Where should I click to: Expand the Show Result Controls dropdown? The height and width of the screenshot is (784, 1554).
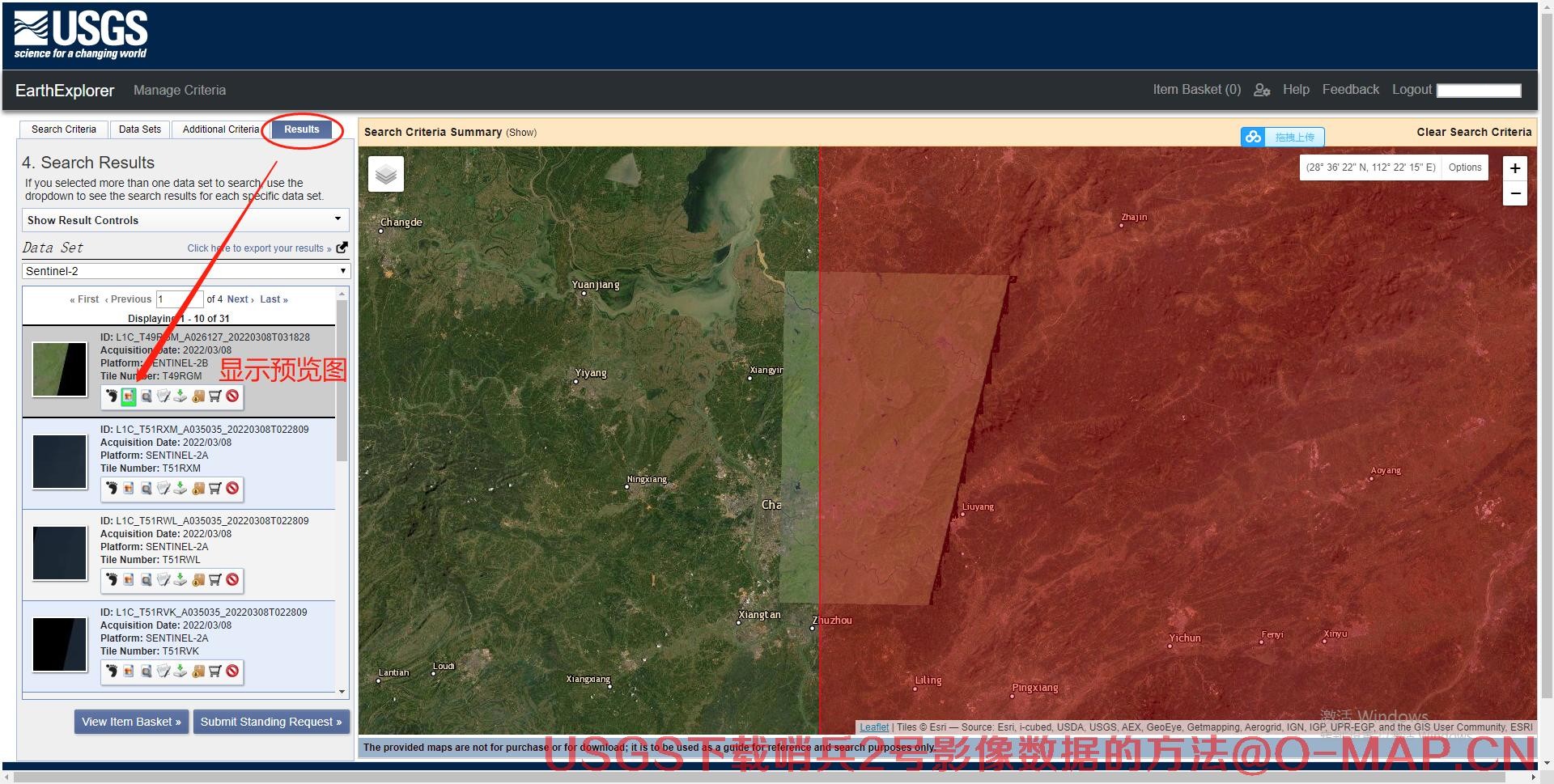click(185, 220)
